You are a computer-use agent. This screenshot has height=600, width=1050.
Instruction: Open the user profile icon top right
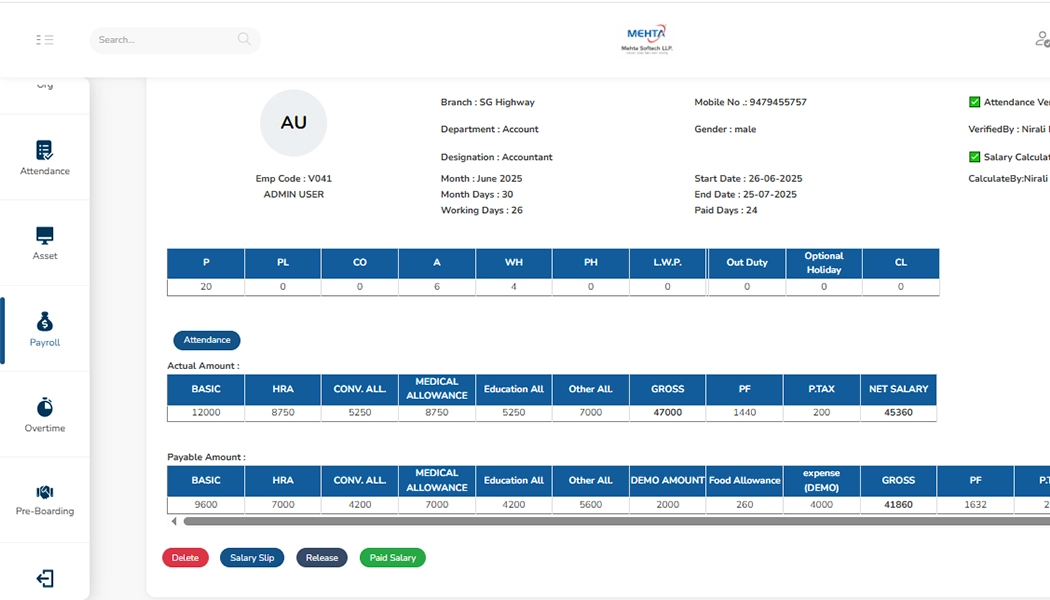point(1041,39)
